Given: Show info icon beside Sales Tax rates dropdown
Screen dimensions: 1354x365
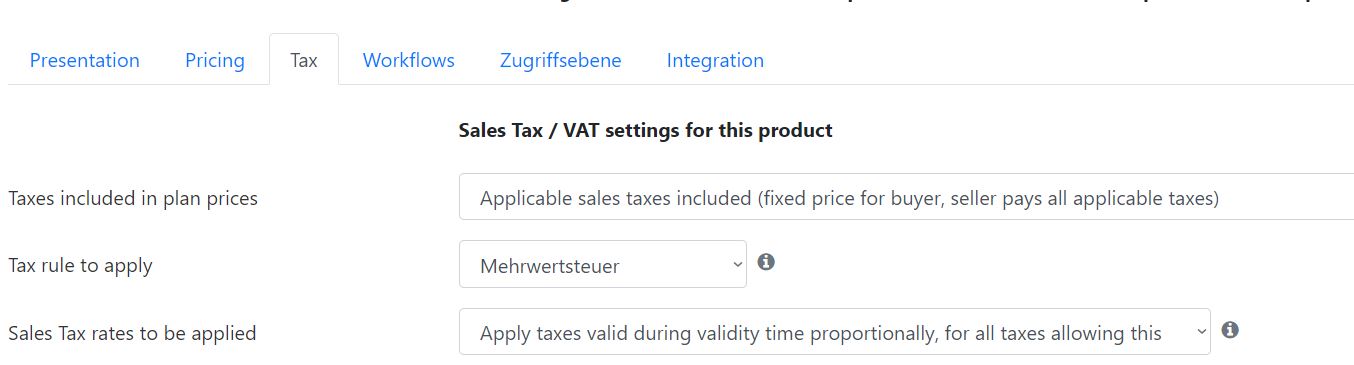Looking at the screenshot, I should (1230, 330).
